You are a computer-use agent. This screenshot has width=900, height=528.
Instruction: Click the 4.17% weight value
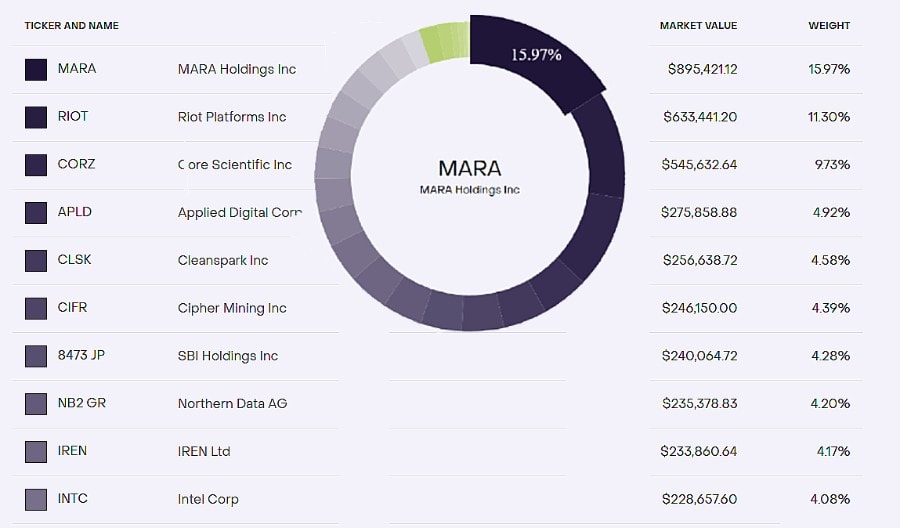[x=833, y=452]
